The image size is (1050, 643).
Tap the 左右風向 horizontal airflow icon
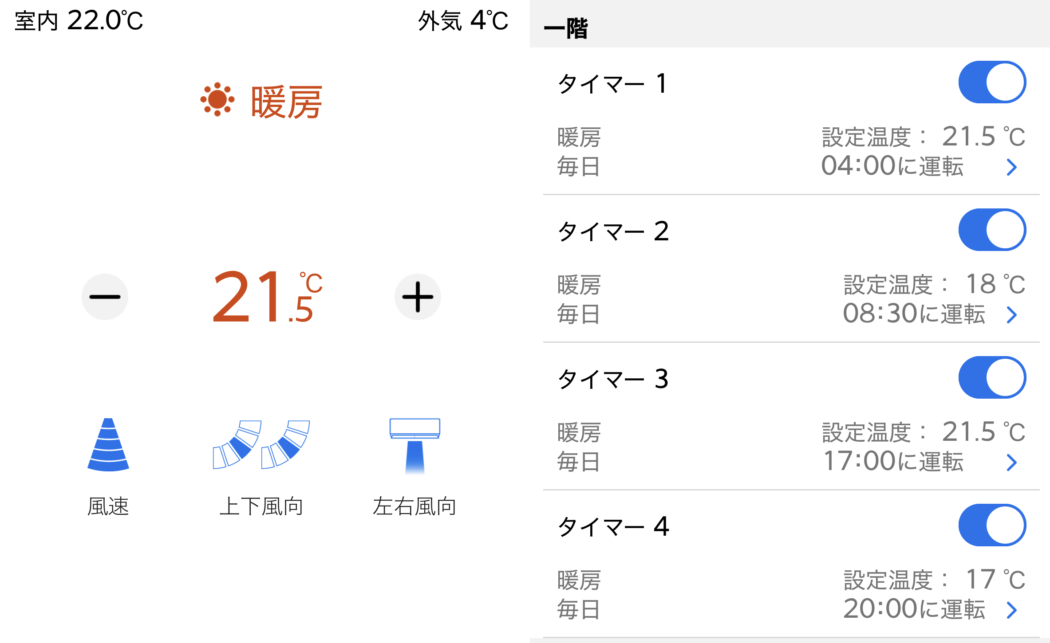(414, 445)
